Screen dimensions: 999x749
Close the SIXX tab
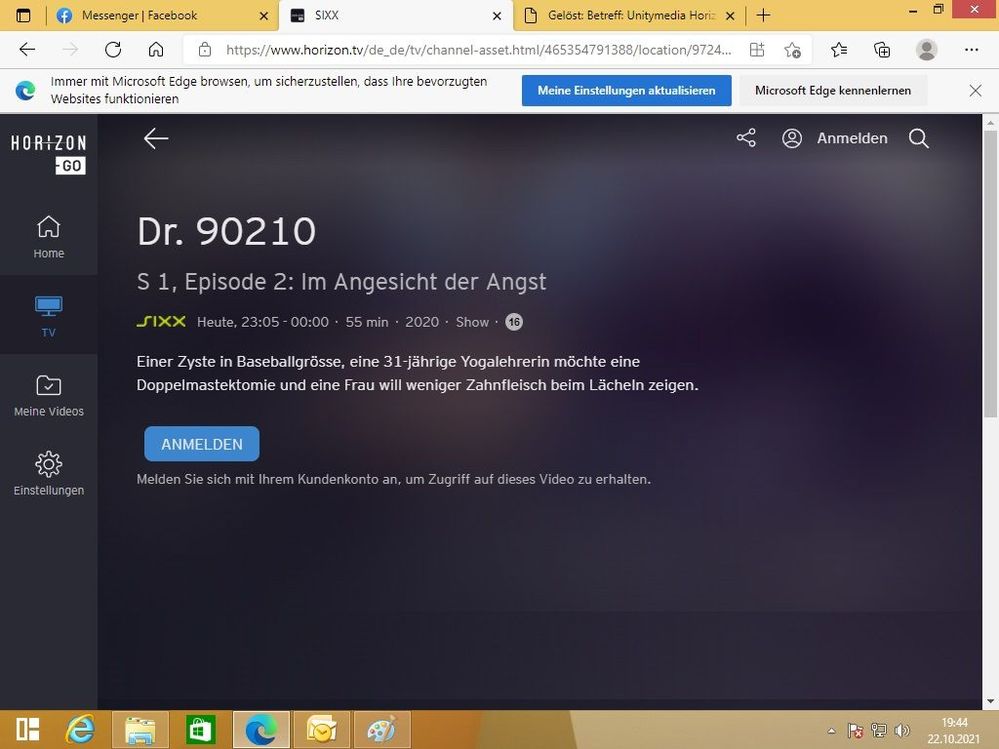coord(497,16)
